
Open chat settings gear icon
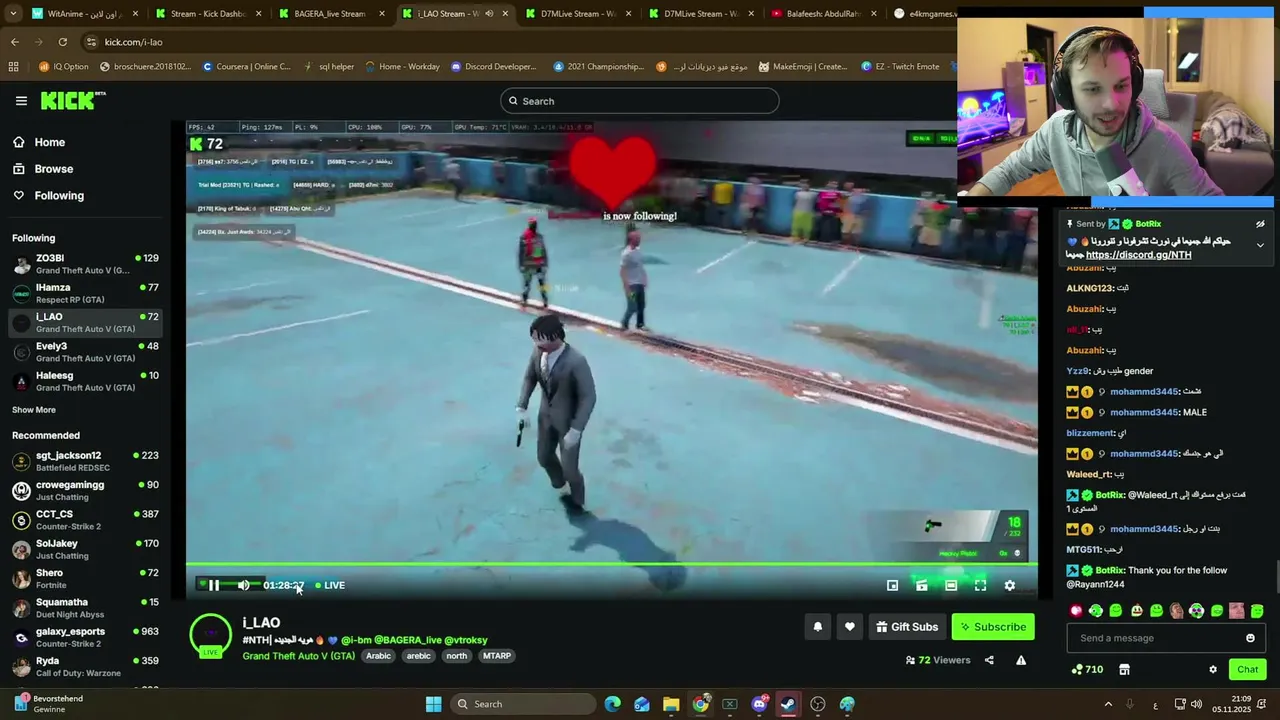[x=1213, y=670]
